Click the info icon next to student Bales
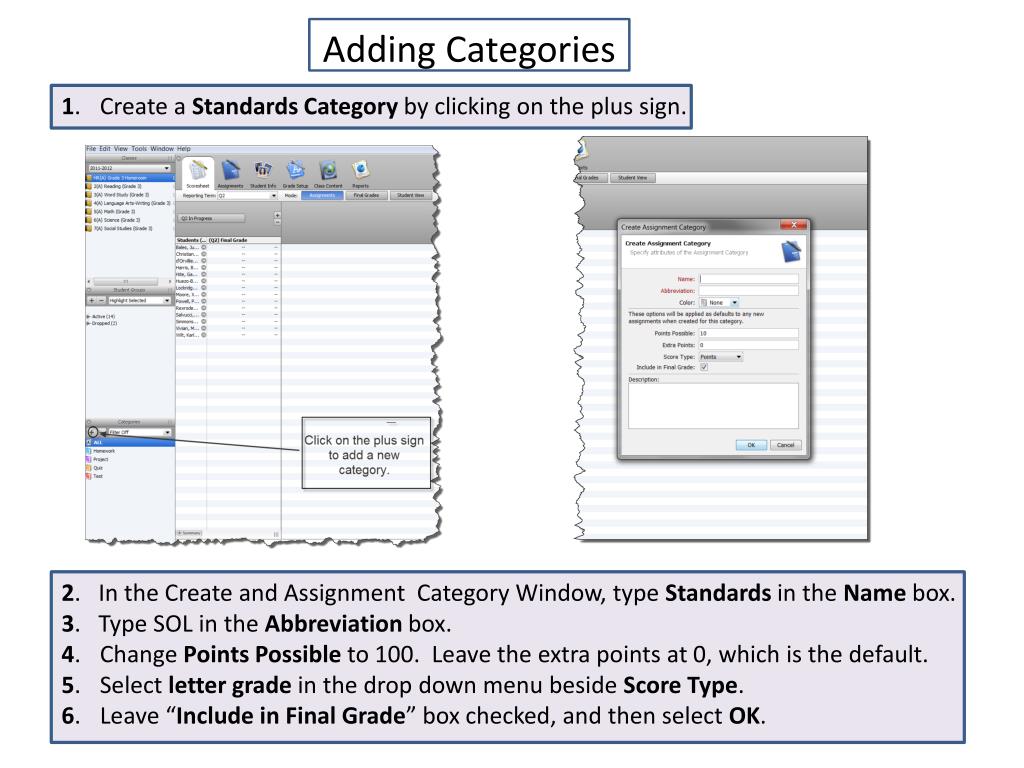This screenshot has height=768, width=1024. 204,248
